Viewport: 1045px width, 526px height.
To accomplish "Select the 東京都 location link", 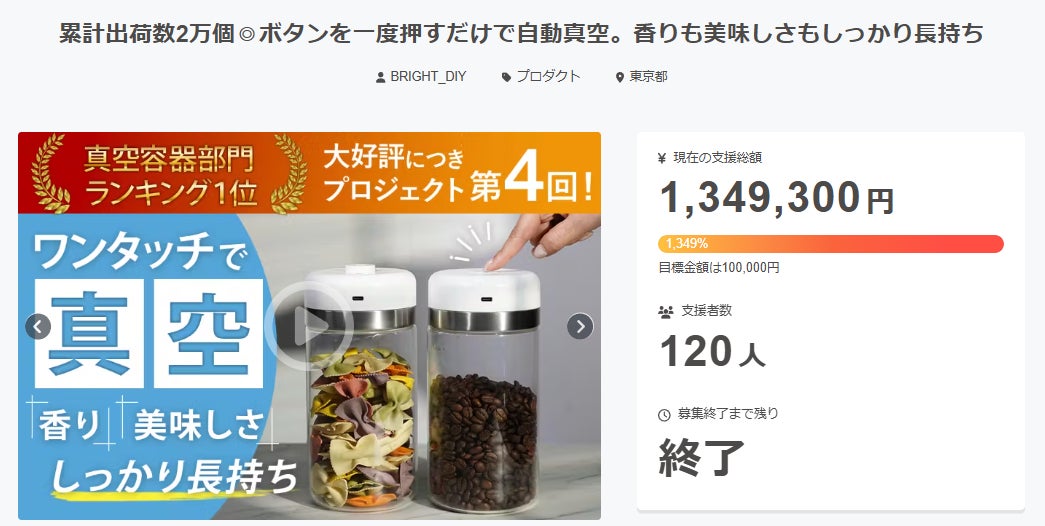I will pos(648,77).
